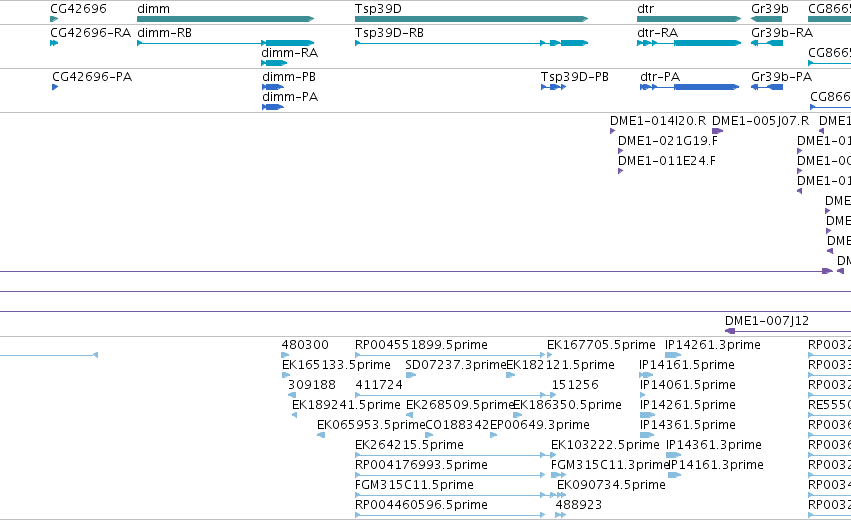
Task: Select the 411724 feature
Action: (450, 395)
